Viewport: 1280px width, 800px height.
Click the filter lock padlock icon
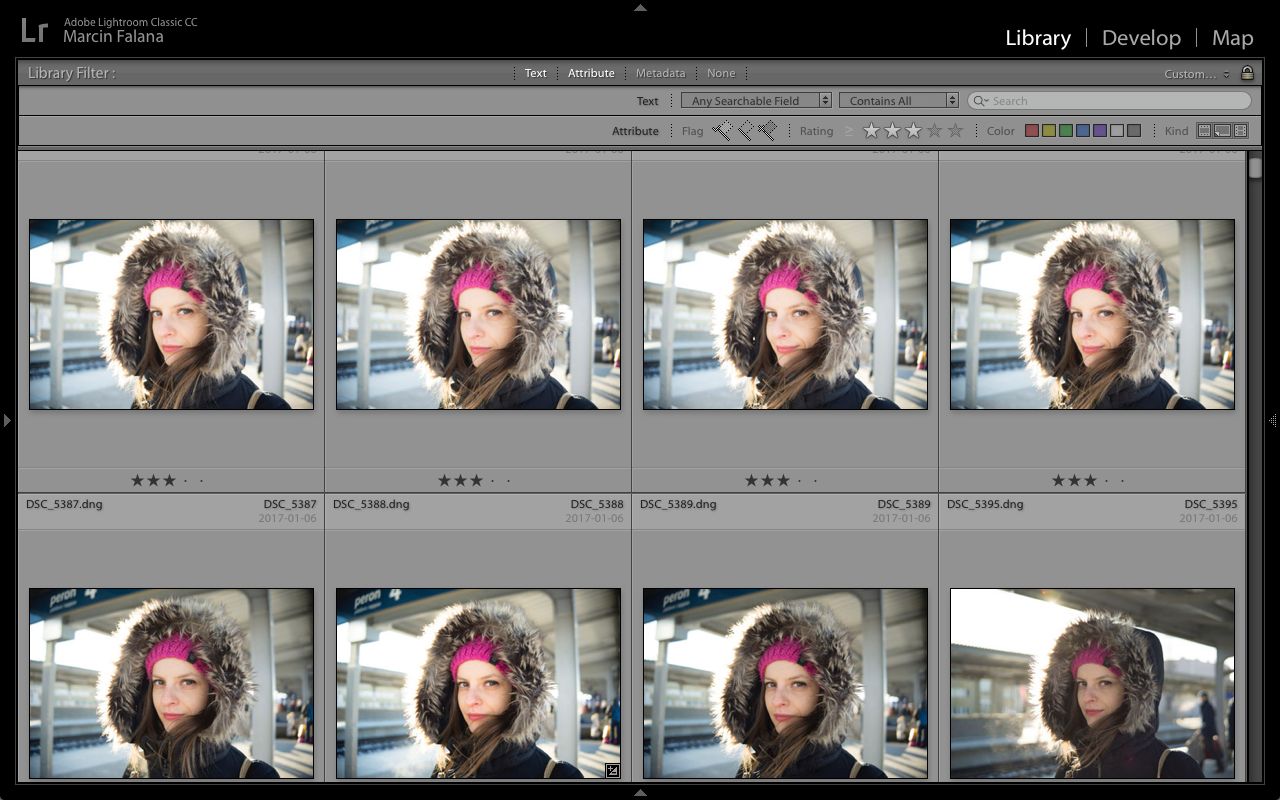[x=1247, y=73]
